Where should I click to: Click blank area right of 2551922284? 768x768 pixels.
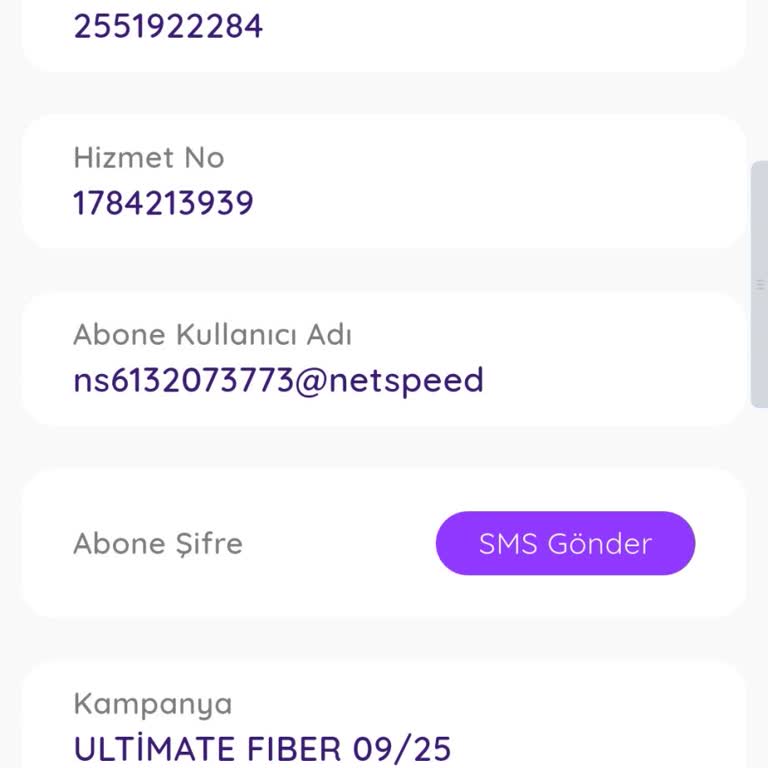pos(500,26)
